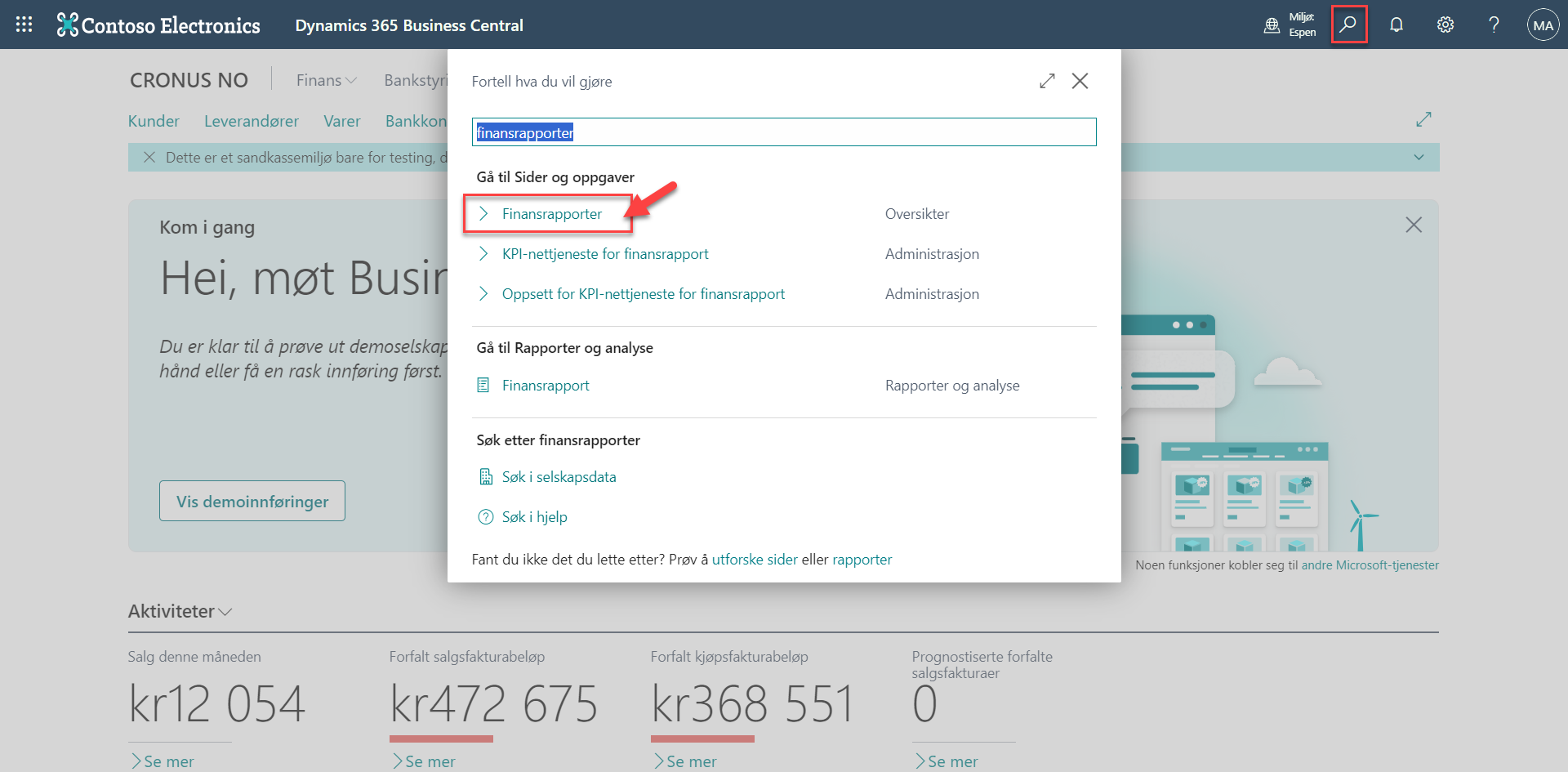The width and height of the screenshot is (1568, 772).
Task: Se mer under Prognostiserte forfalte salgsfakturaer
Action: click(947, 761)
